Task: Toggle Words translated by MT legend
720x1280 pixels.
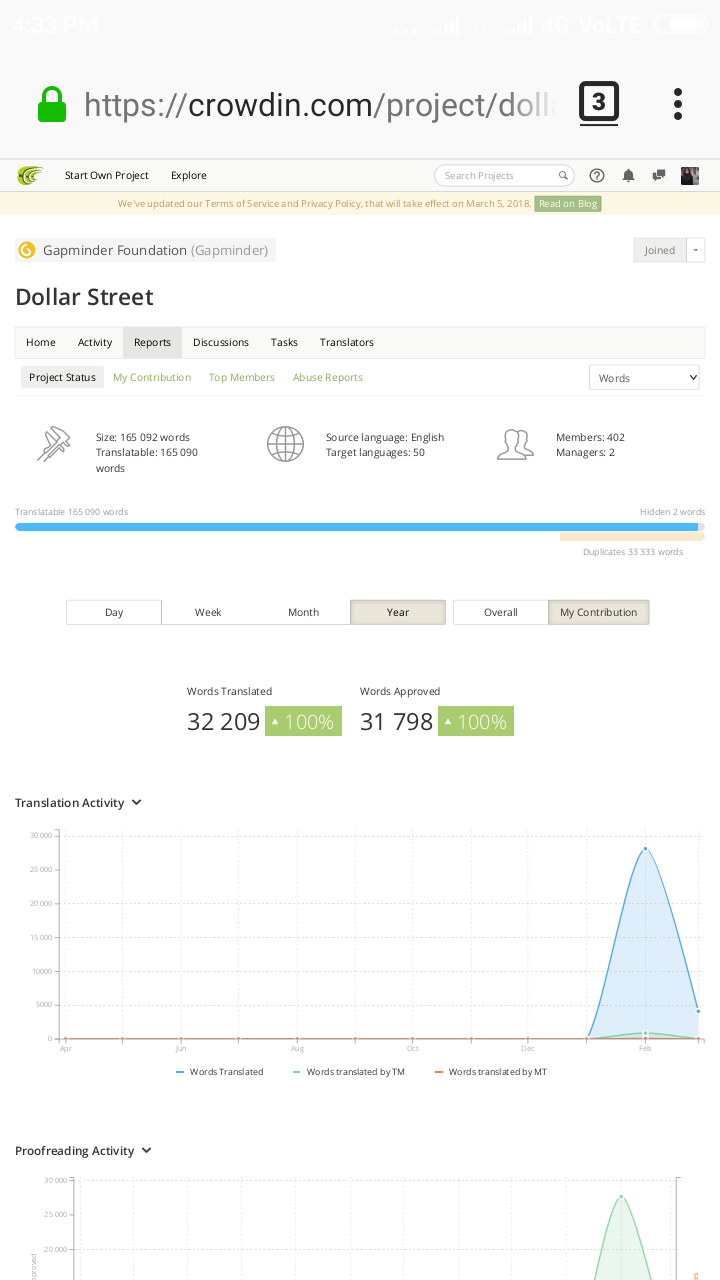Action: (491, 1072)
